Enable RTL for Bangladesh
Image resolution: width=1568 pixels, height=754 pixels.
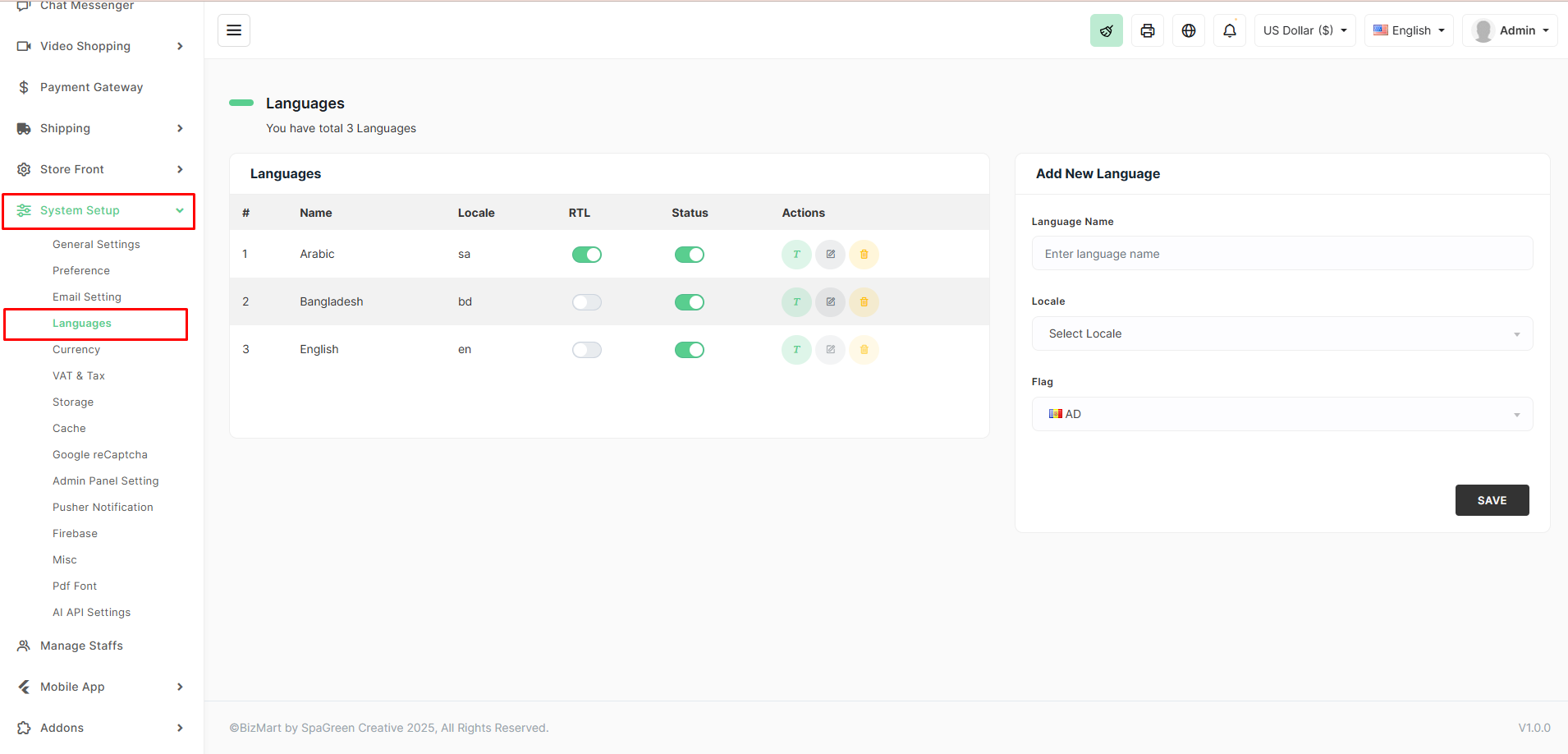[x=586, y=302]
